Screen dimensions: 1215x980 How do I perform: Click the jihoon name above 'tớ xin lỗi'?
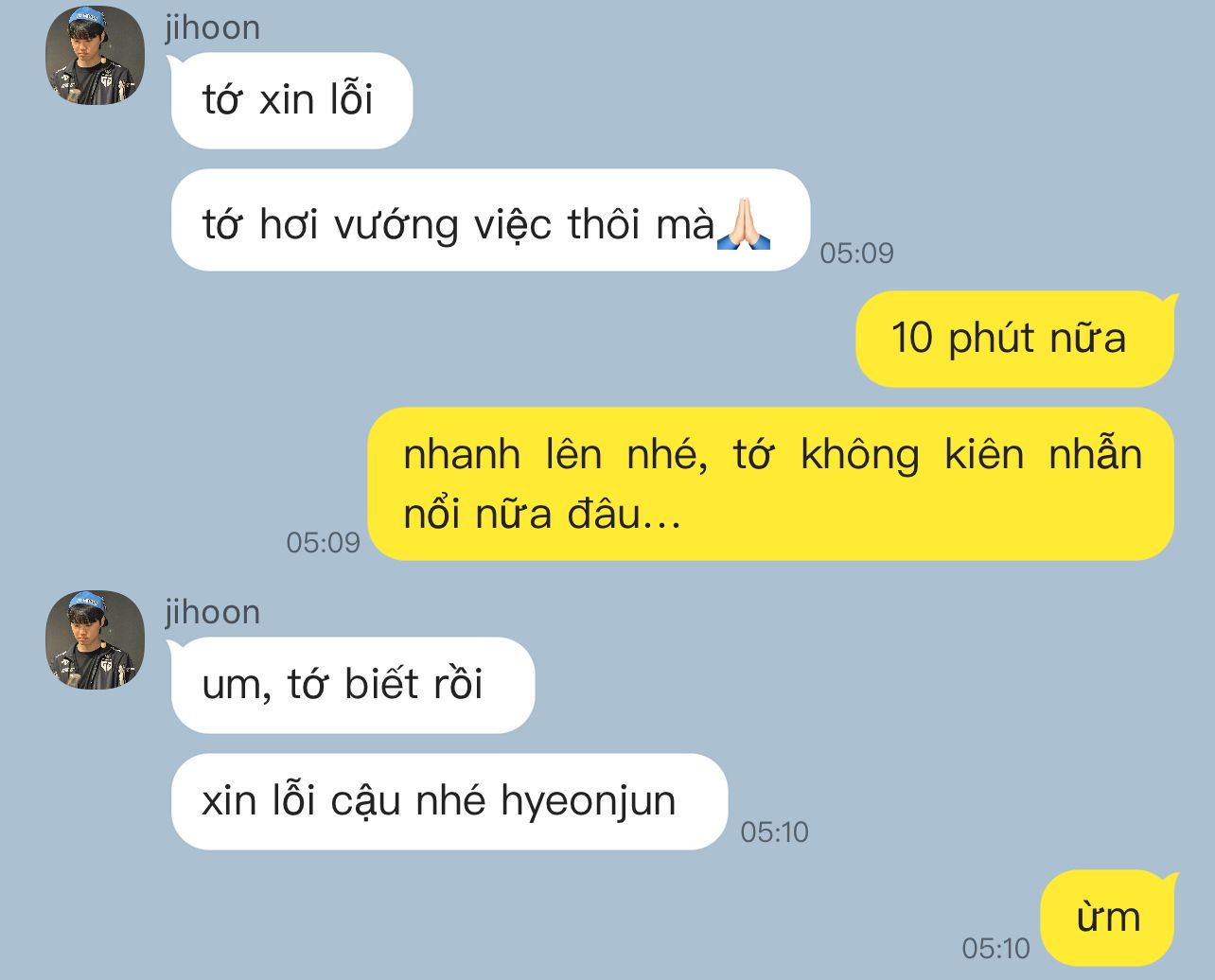point(212,27)
